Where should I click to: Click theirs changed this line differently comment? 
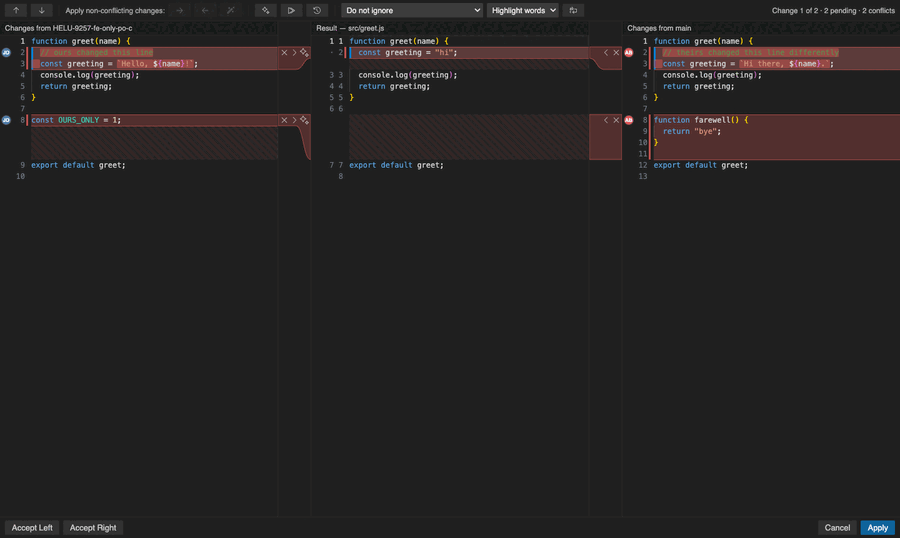click(x=750, y=52)
